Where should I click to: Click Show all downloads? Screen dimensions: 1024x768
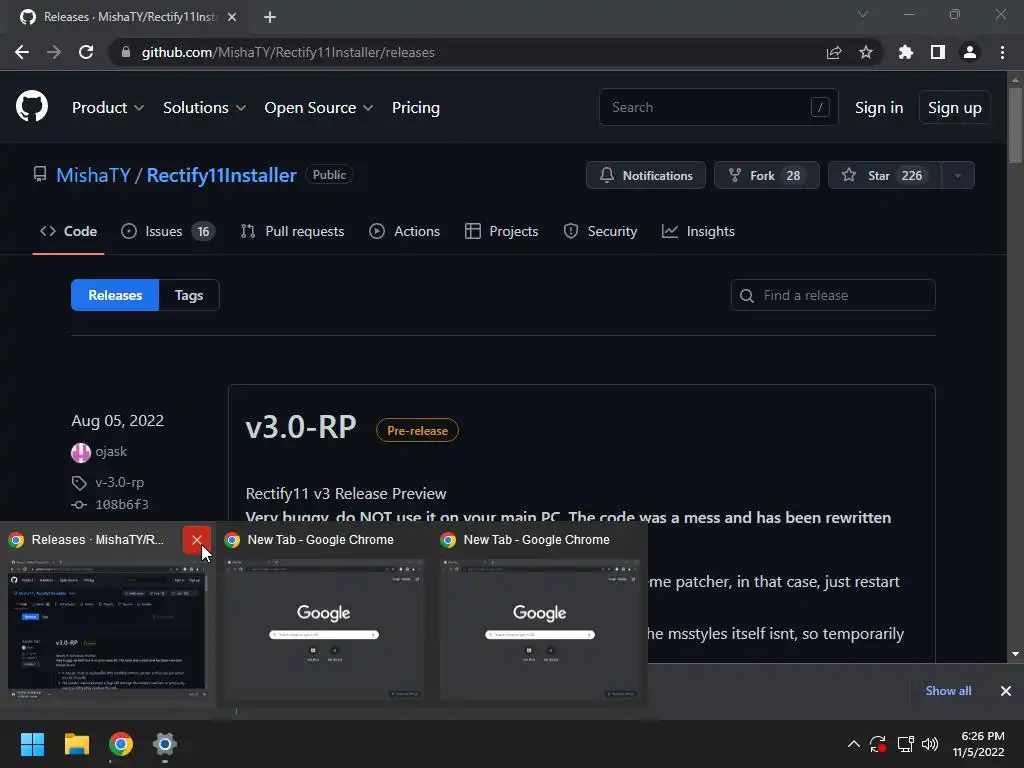[x=948, y=691]
